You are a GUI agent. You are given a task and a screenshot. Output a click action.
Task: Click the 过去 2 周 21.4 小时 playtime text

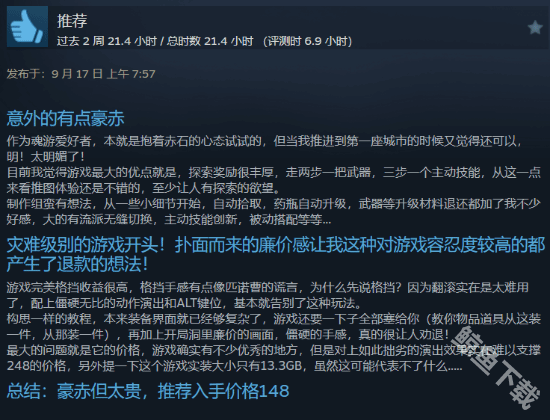107,41
